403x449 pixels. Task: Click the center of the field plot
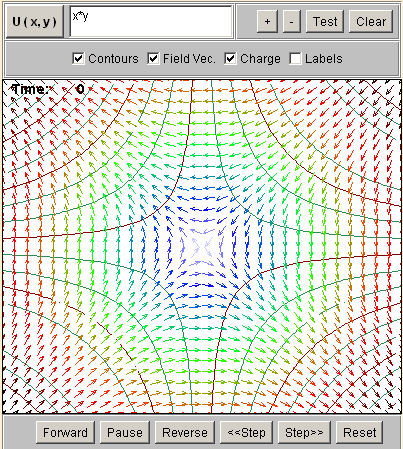[x=202, y=247]
